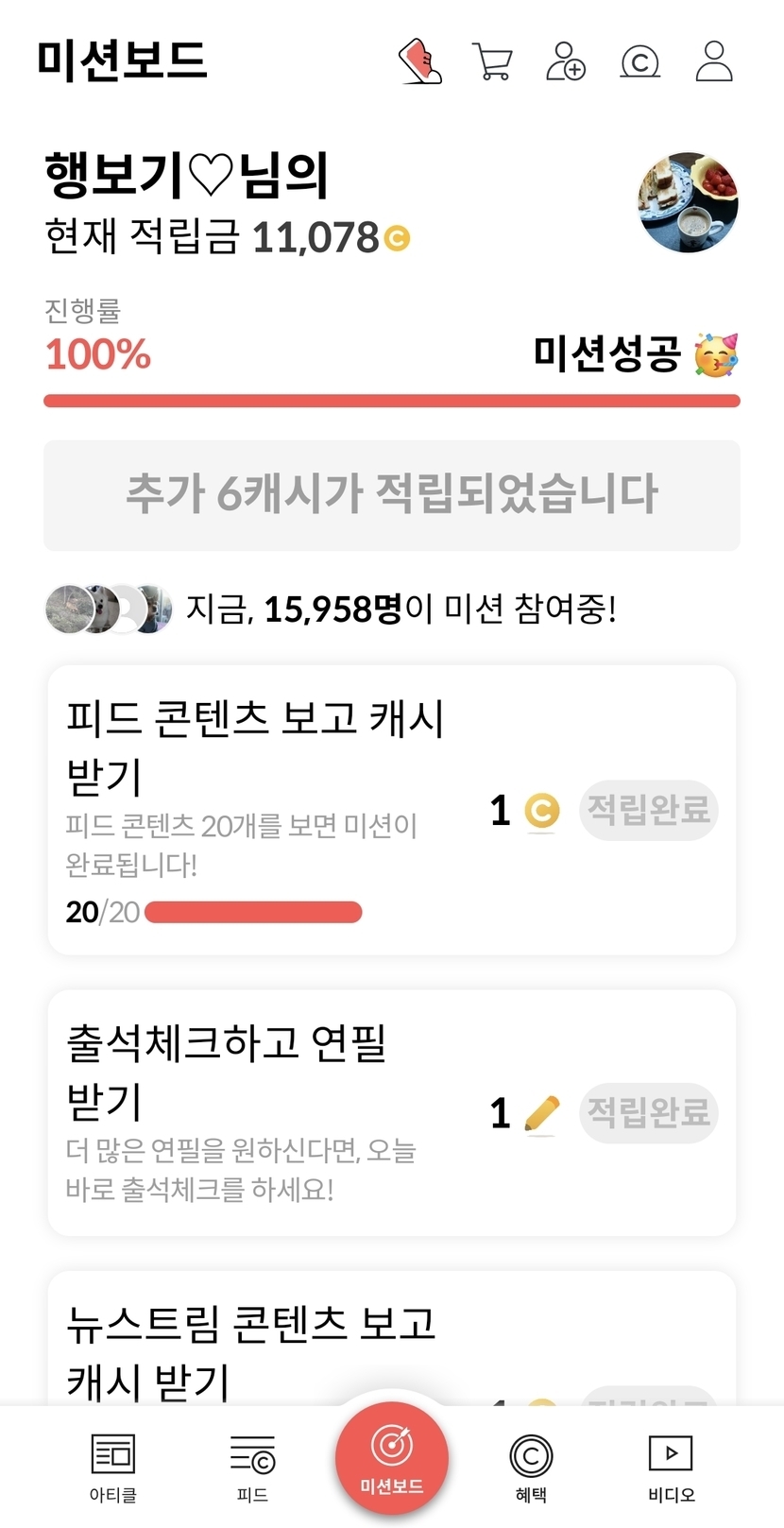Open the cash coin icon in header
Viewport: 784px width, 1528px height.
point(639,62)
